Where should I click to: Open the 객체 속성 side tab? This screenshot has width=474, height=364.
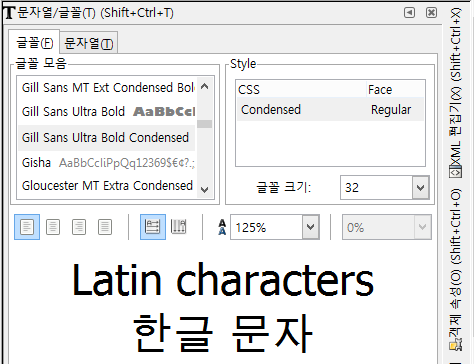[x=456, y=270]
